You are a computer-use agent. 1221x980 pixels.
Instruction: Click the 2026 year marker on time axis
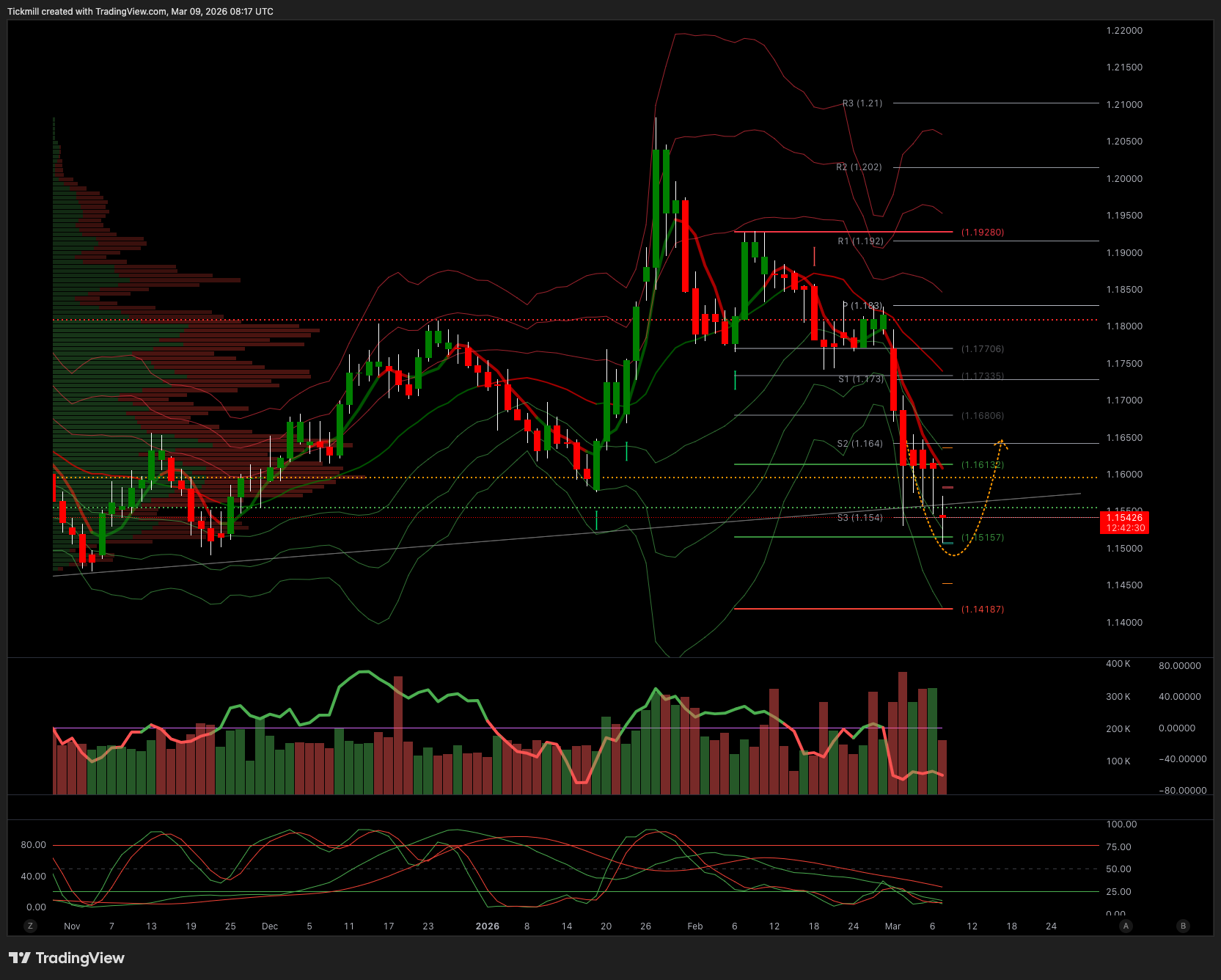[487, 926]
